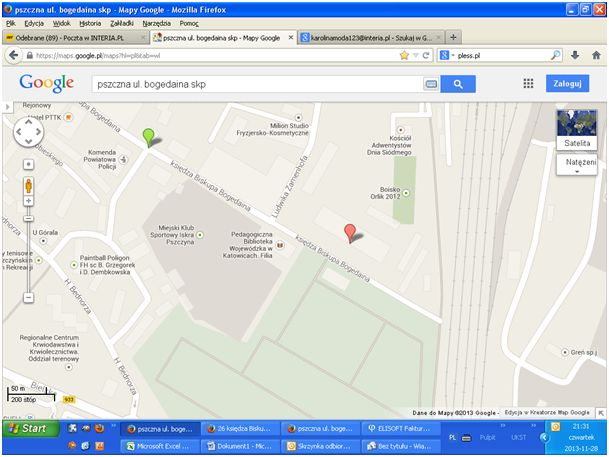Open Dokument1 Microsoft Word taskbar window
Viewport: 609px width, 457px height.
coord(241,446)
